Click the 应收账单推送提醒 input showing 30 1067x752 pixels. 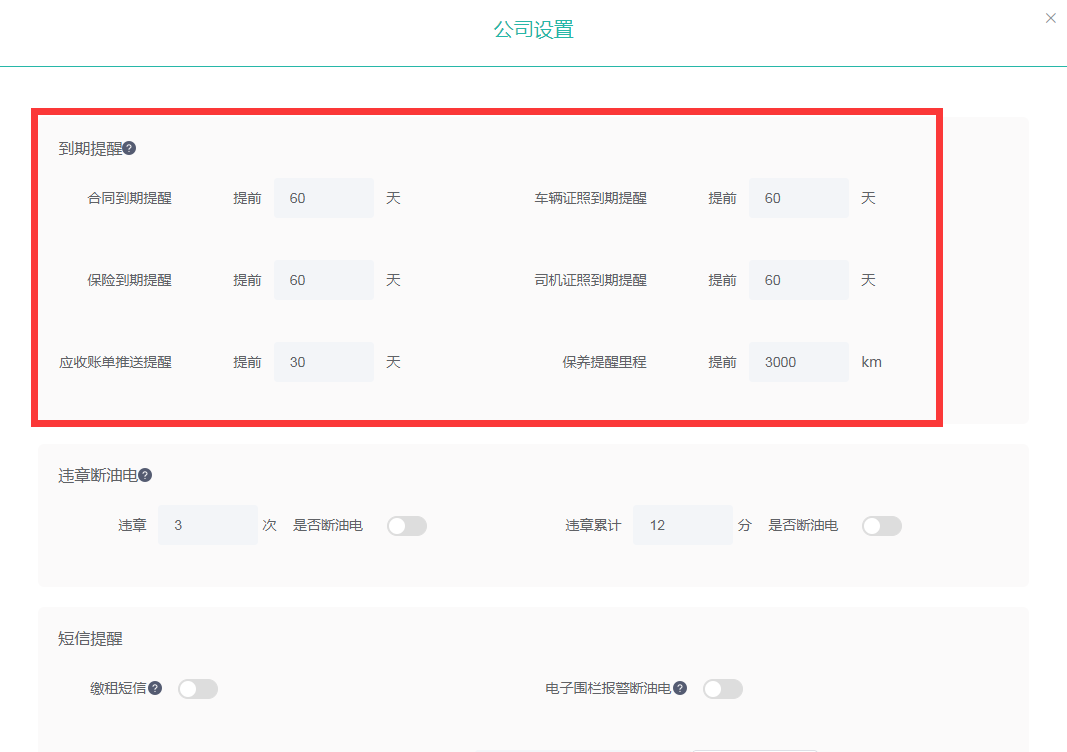tap(323, 362)
